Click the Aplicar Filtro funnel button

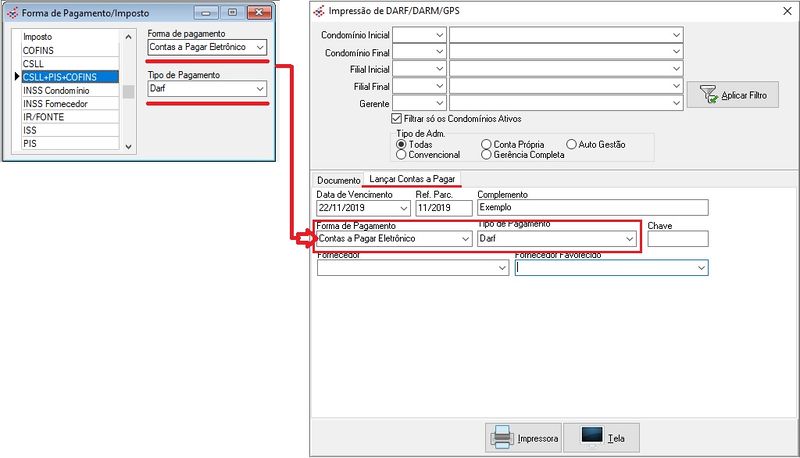[x=739, y=94]
